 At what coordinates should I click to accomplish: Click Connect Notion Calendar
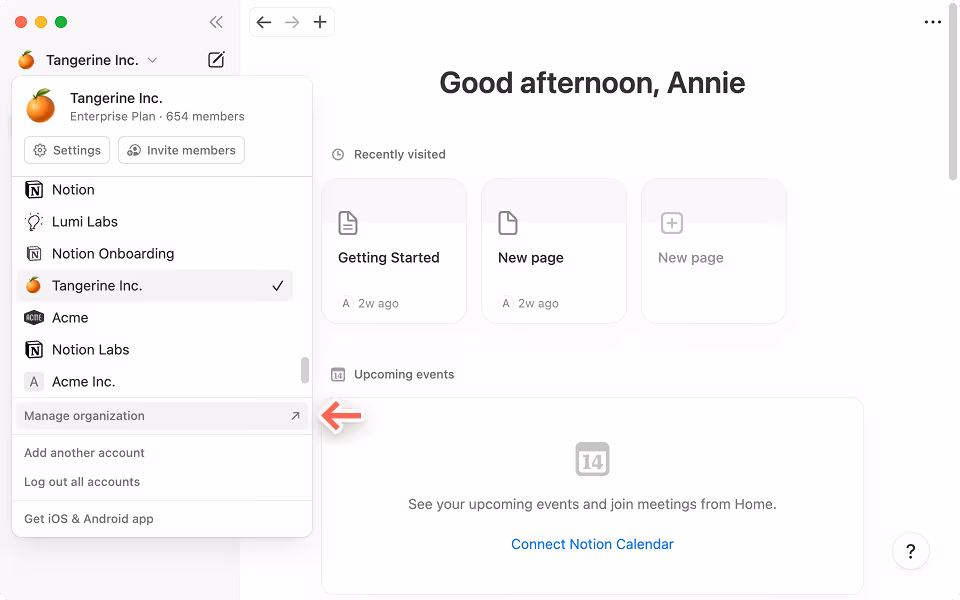tap(592, 544)
